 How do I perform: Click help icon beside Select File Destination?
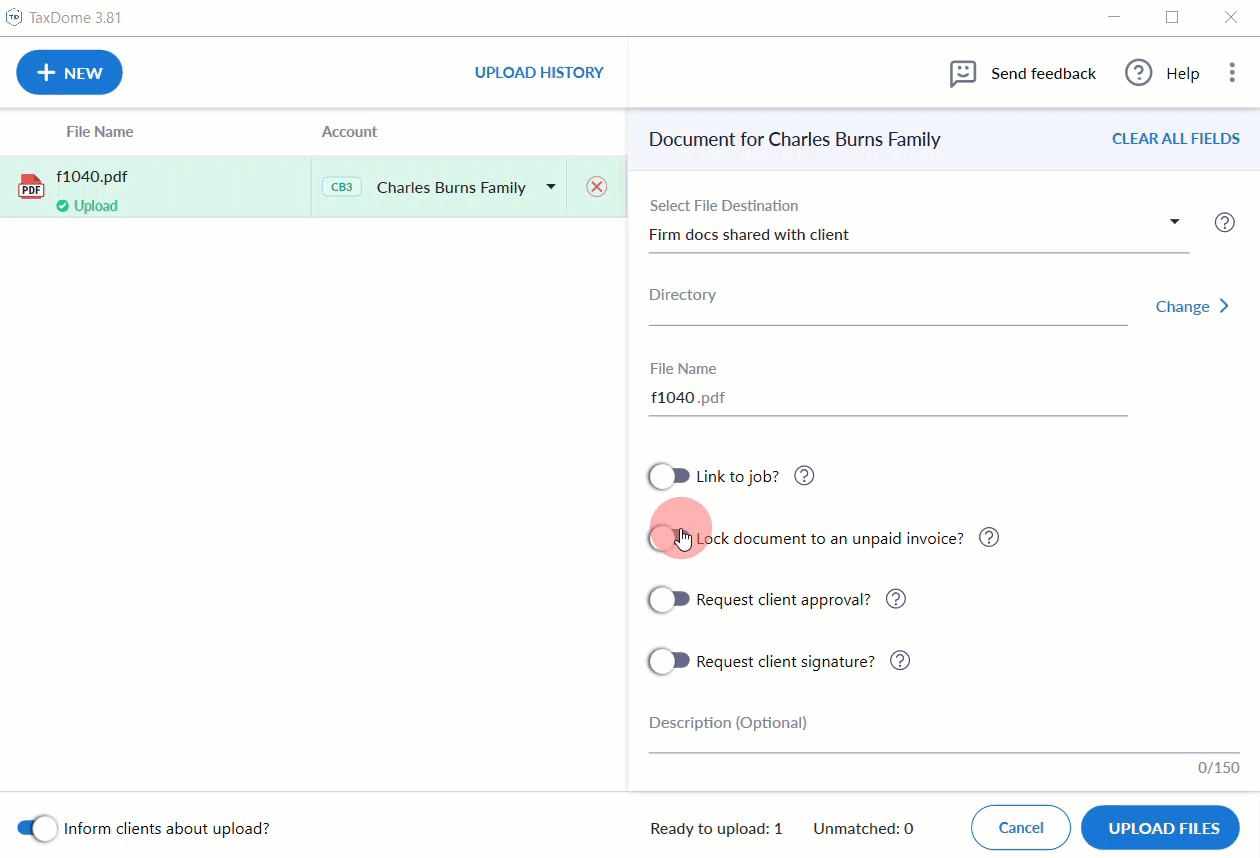coord(1224,222)
